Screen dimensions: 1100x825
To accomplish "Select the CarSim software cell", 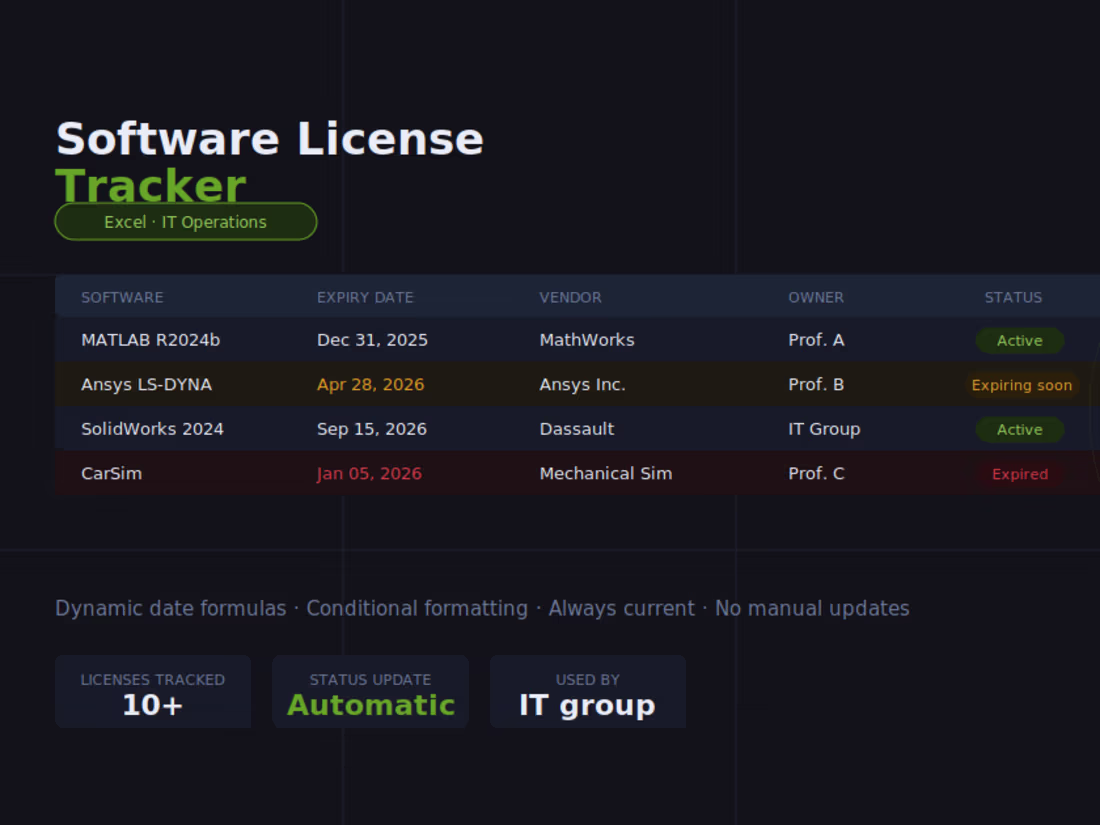I will point(112,474).
